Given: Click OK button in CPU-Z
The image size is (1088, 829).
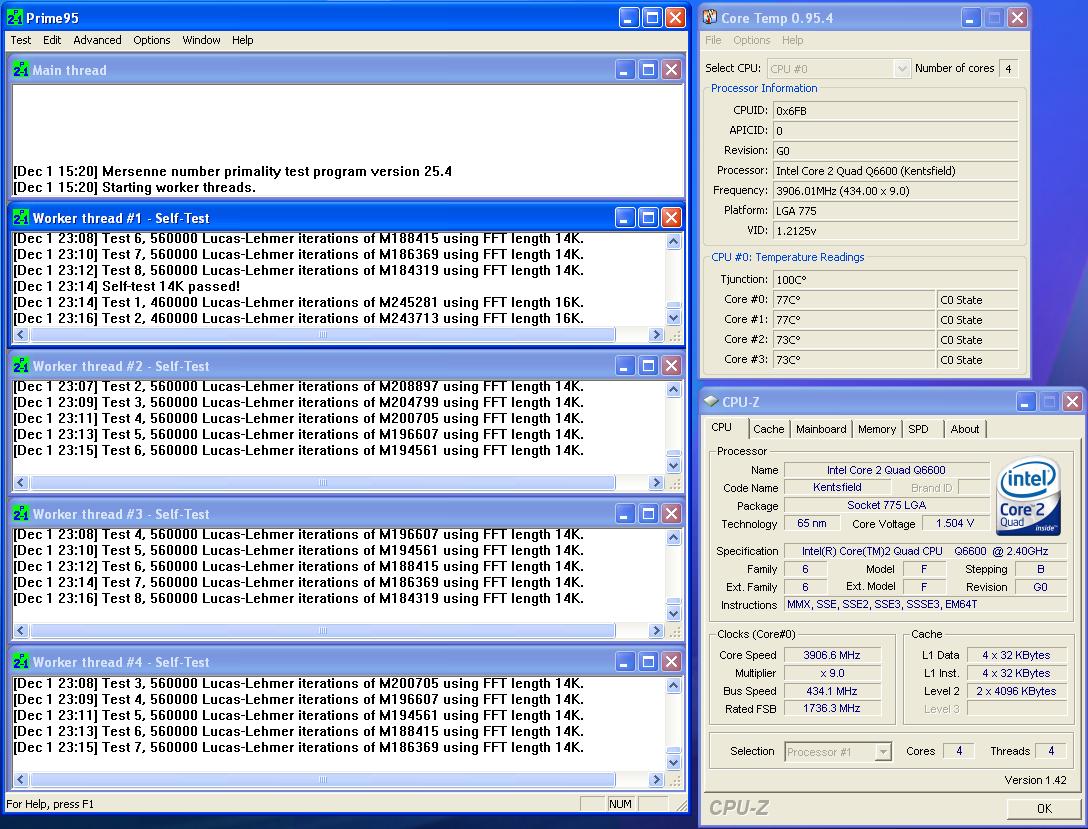Looking at the screenshot, I should tap(1044, 808).
